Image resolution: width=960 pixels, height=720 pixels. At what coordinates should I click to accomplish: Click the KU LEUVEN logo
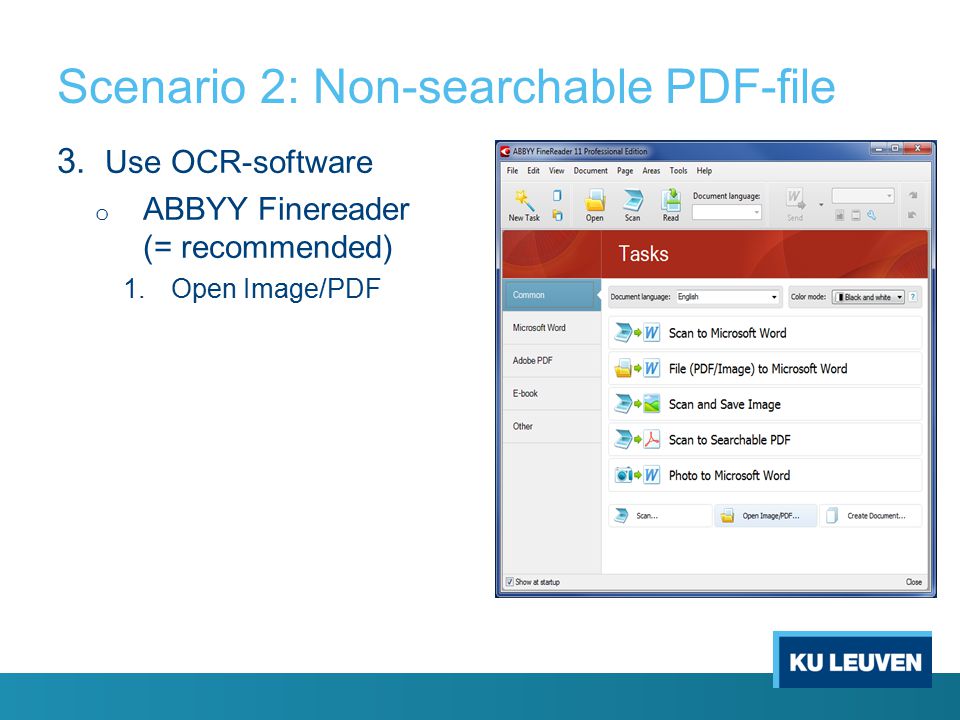(x=852, y=659)
